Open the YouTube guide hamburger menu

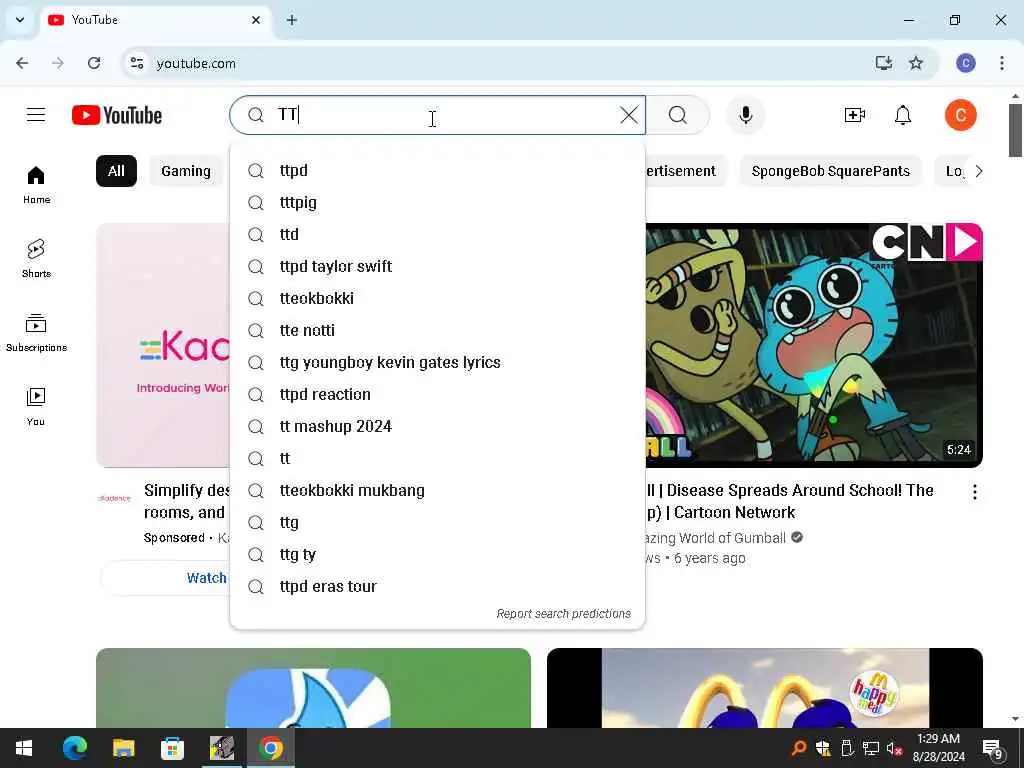[x=36, y=115]
